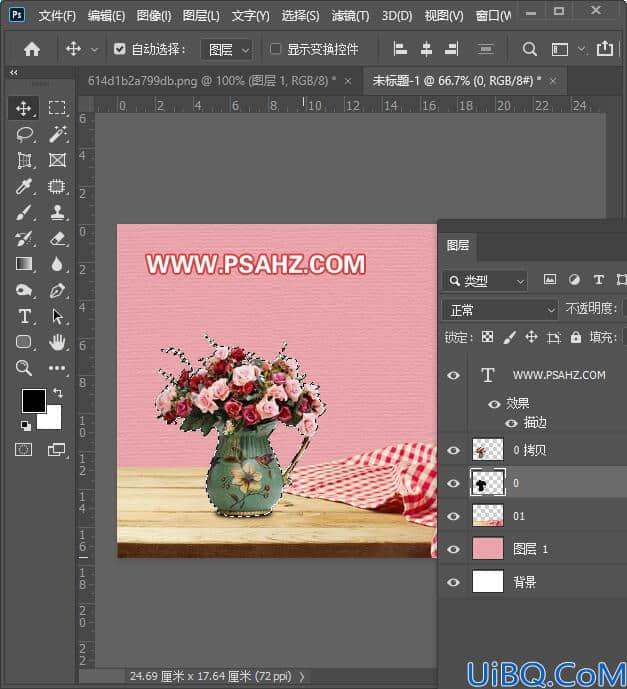This screenshot has width=627, height=689.
Task: Select the Eyedropper tool
Action: point(23,186)
